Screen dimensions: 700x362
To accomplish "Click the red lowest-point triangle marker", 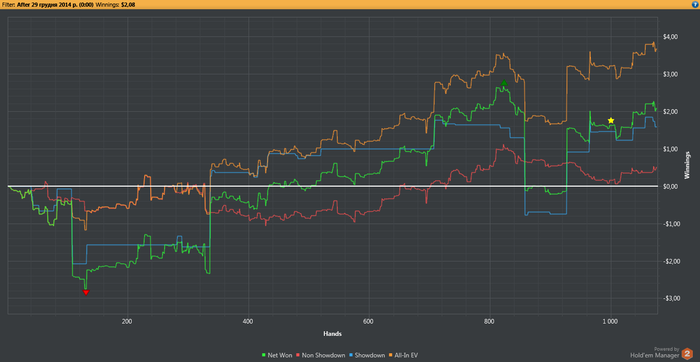I will (x=86, y=292).
